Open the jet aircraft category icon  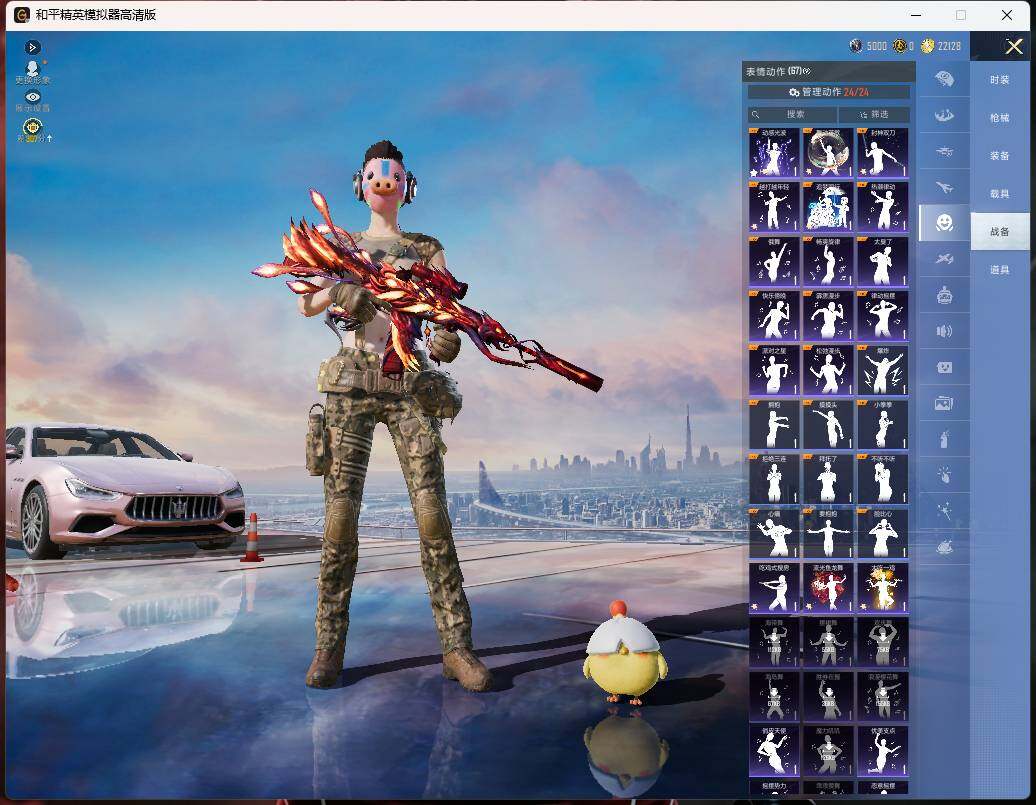pos(944,188)
